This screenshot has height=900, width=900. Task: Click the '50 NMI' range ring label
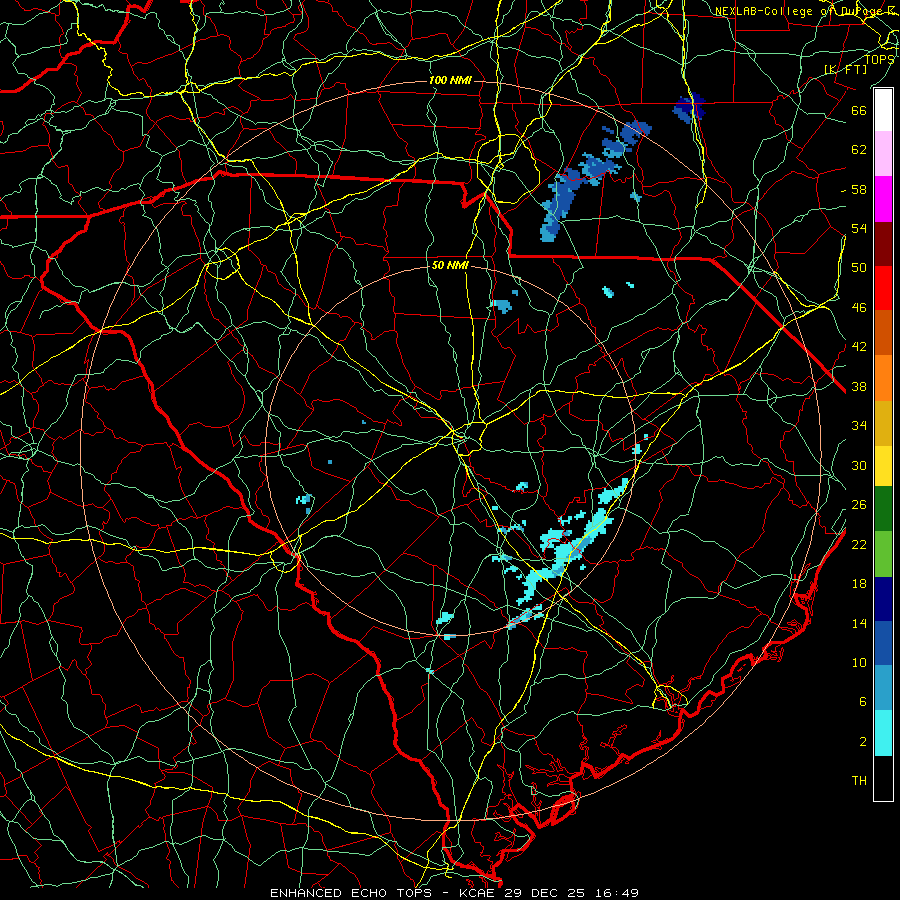451,265
